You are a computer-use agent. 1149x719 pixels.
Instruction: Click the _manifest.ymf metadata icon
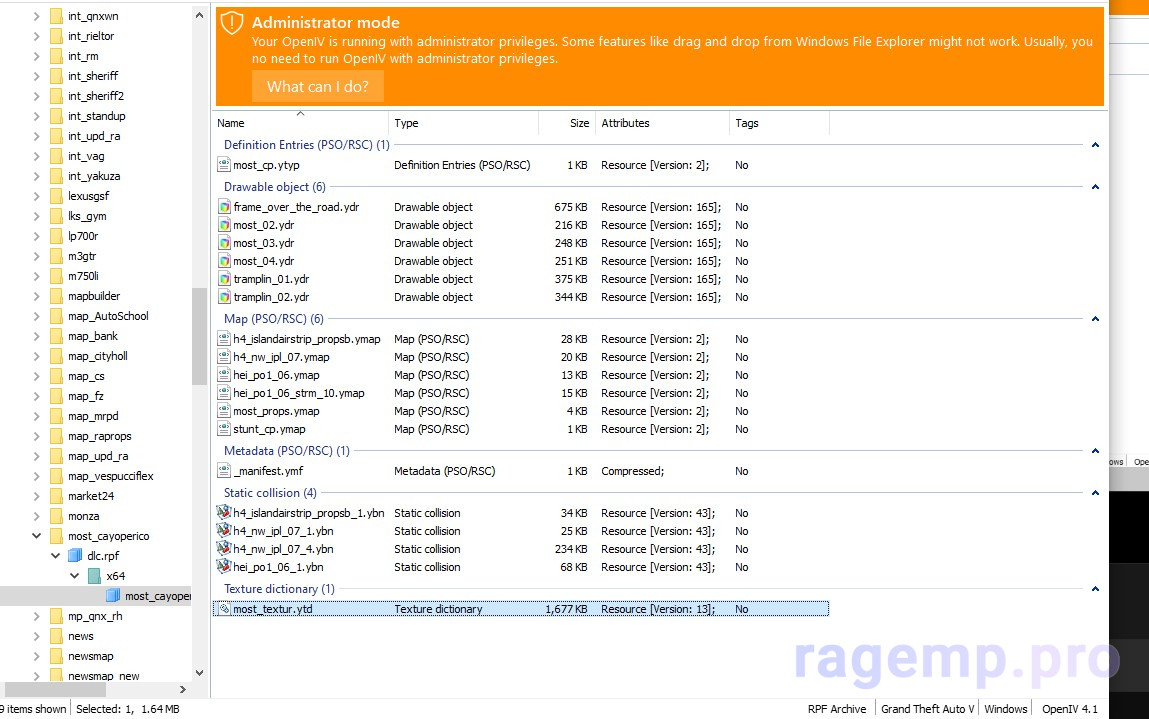pos(224,471)
